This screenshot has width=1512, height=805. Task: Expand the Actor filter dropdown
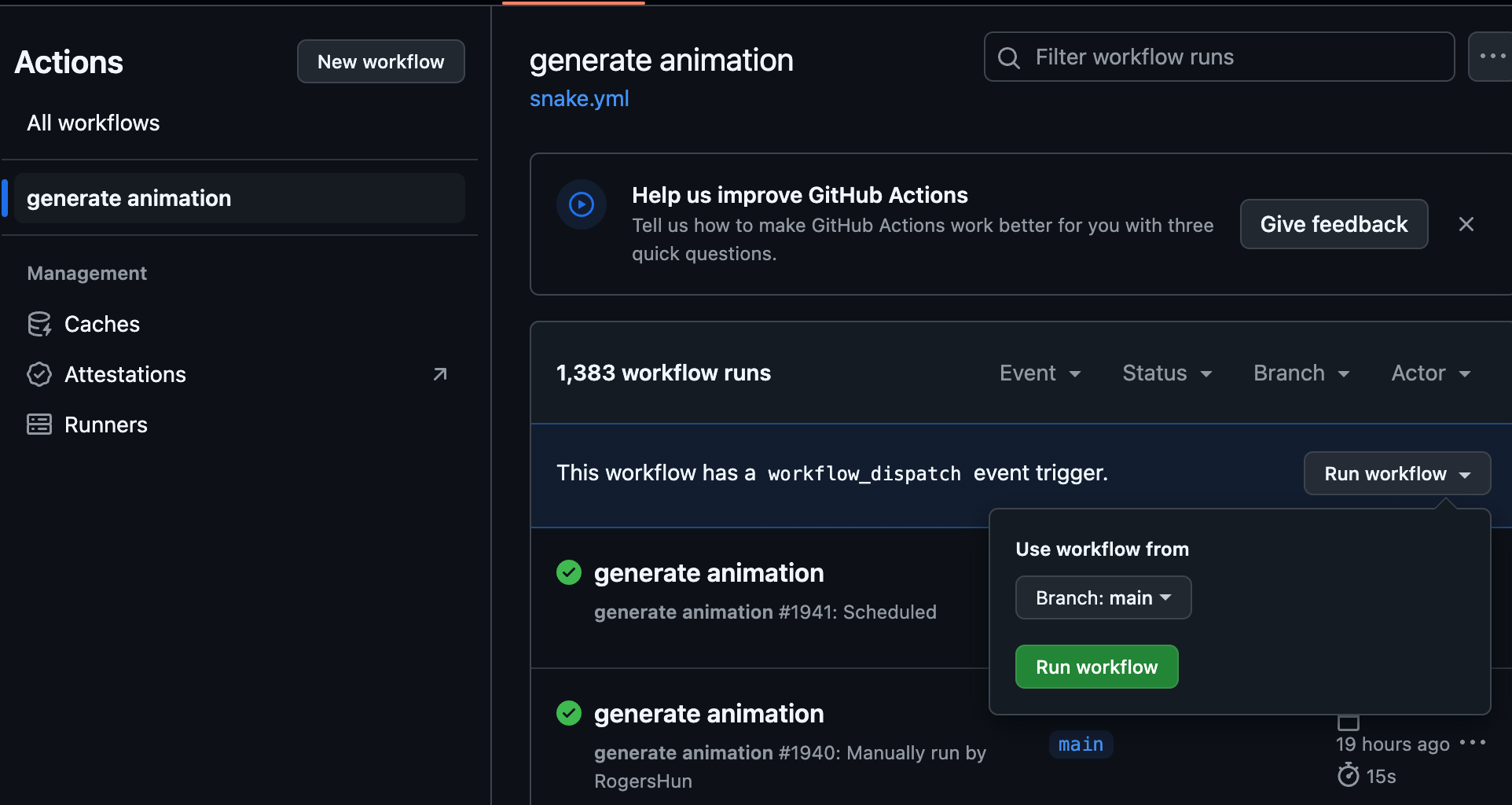[1431, 373]
